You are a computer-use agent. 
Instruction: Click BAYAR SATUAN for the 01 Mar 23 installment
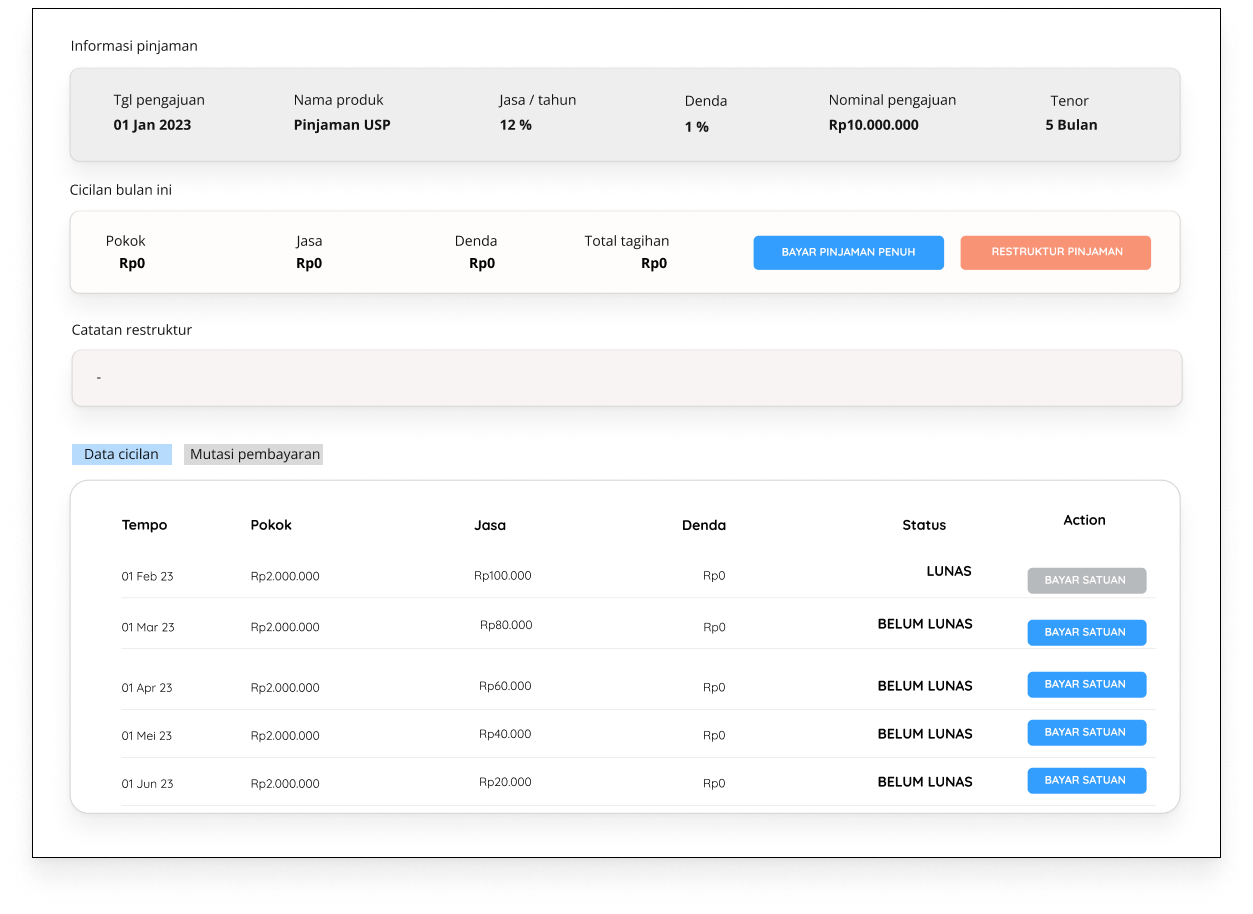pyautogui.click(x=1086, y=632)
